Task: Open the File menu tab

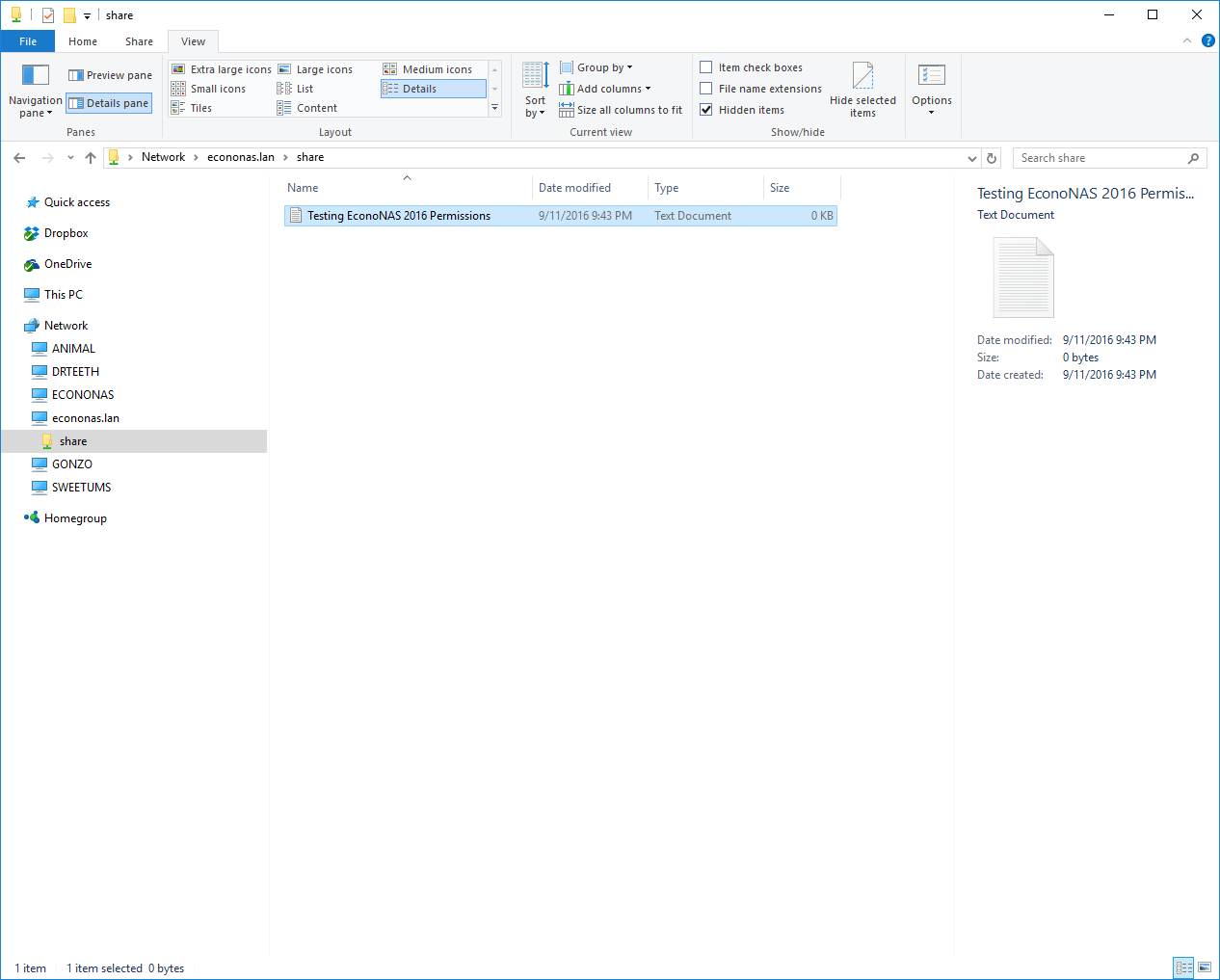Action: [x=28, y=41]
